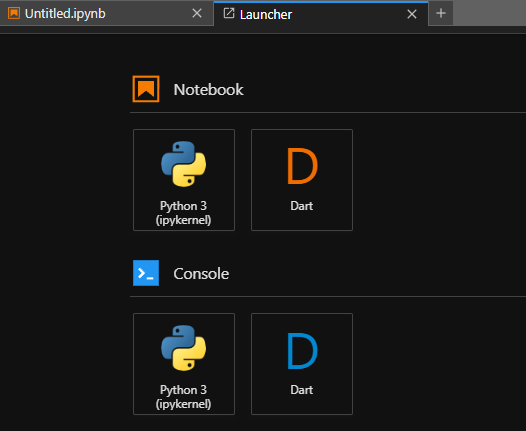Click Python 3 (ipykernel) label under Console

click(x=183, y=397)
